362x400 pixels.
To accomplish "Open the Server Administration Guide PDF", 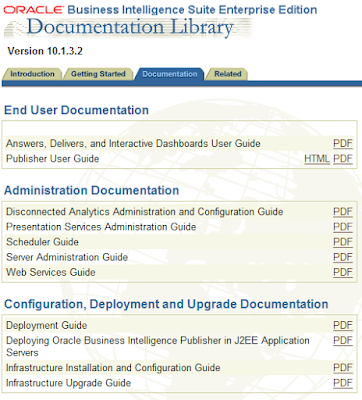I will pos(343,257).
